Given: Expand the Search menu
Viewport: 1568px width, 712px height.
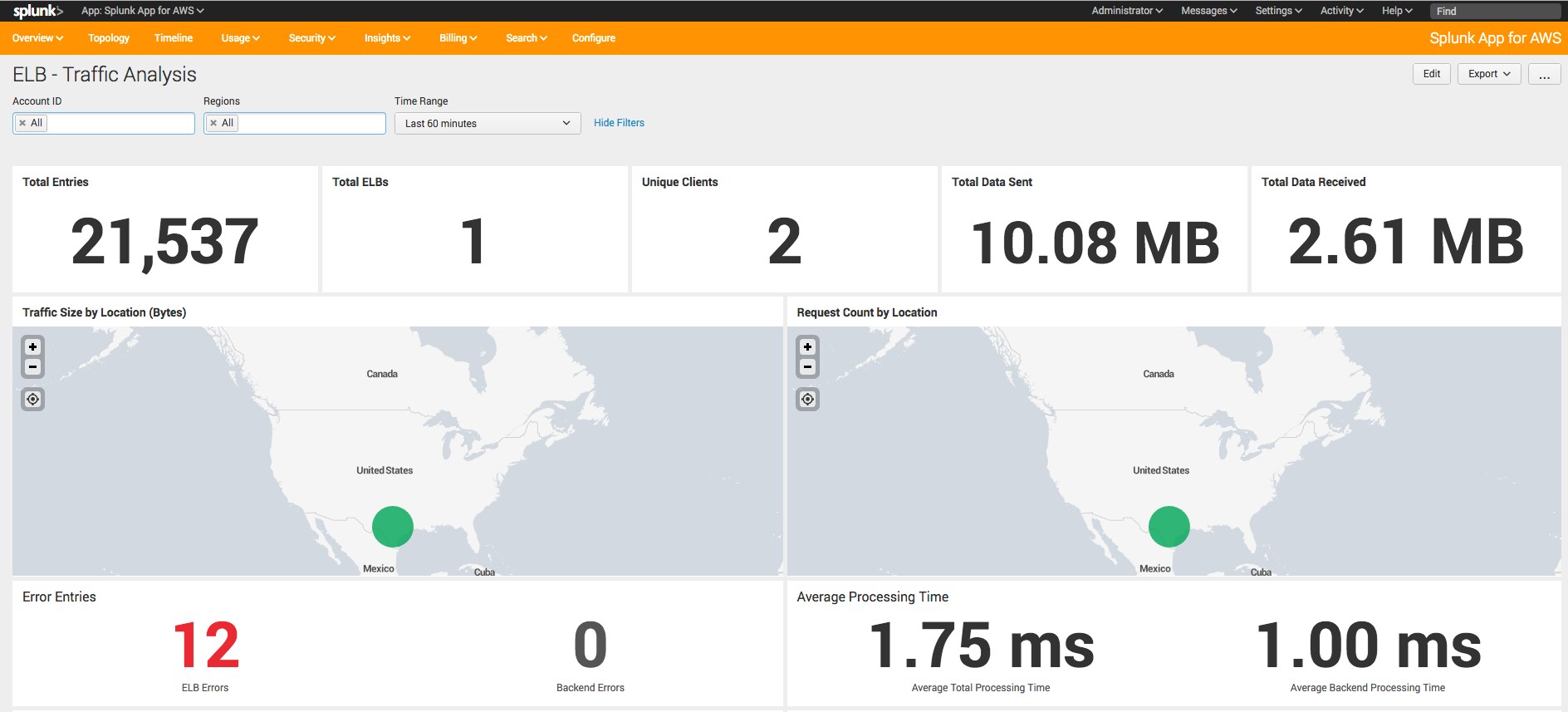Looking at the screenshot, I should (527, 38).
